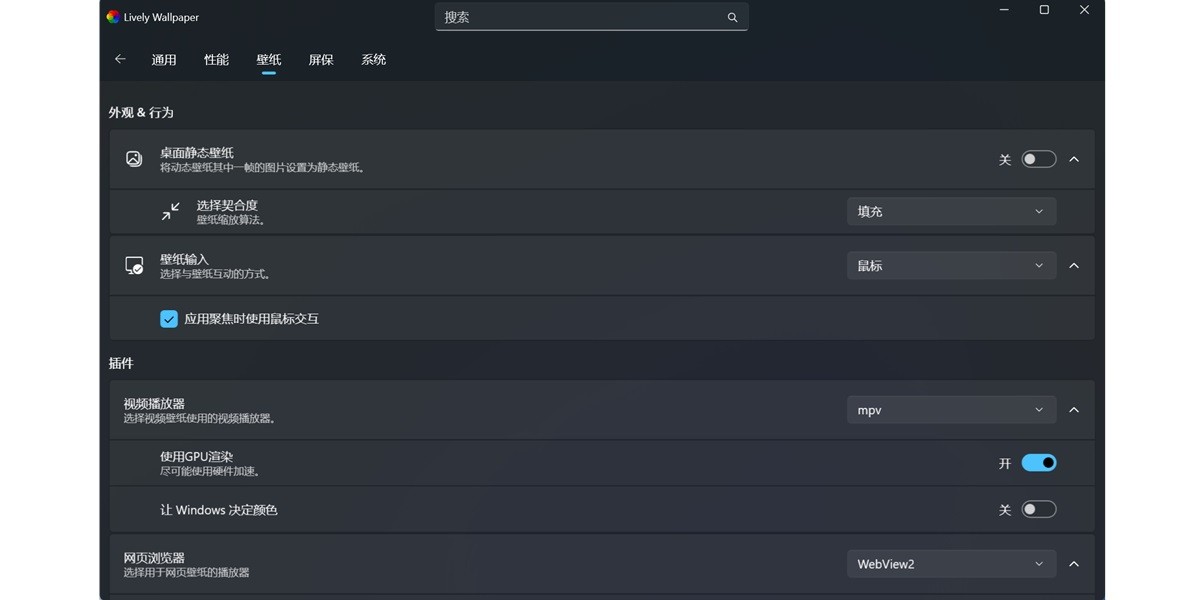This screenshot has height=600, width=1200.
Task: Open the mpv video player dropdown
Action: [x=950, y=410]
